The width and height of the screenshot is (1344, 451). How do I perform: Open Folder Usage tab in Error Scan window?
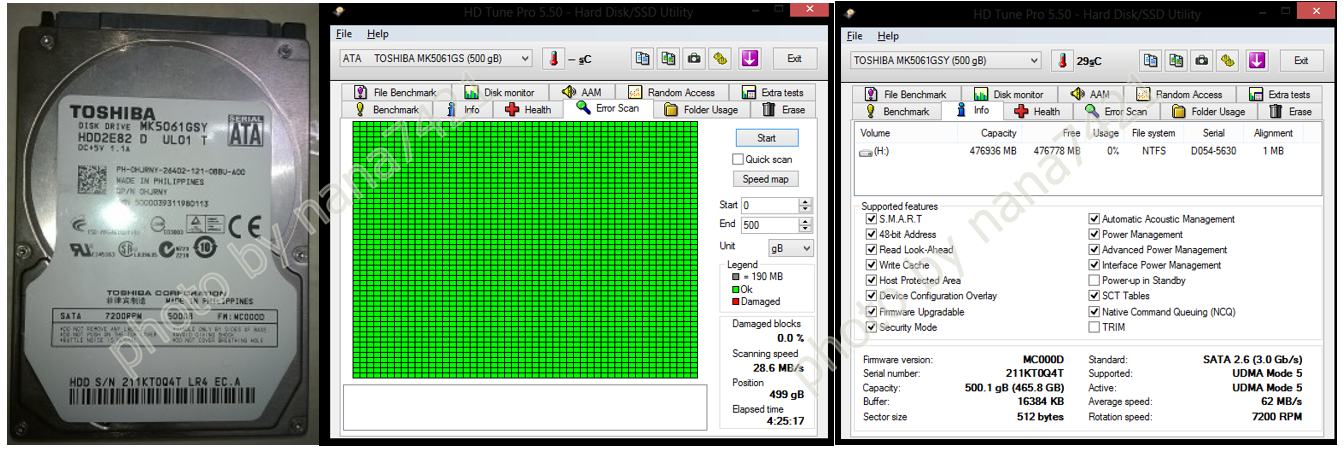(x=702, y=110)
